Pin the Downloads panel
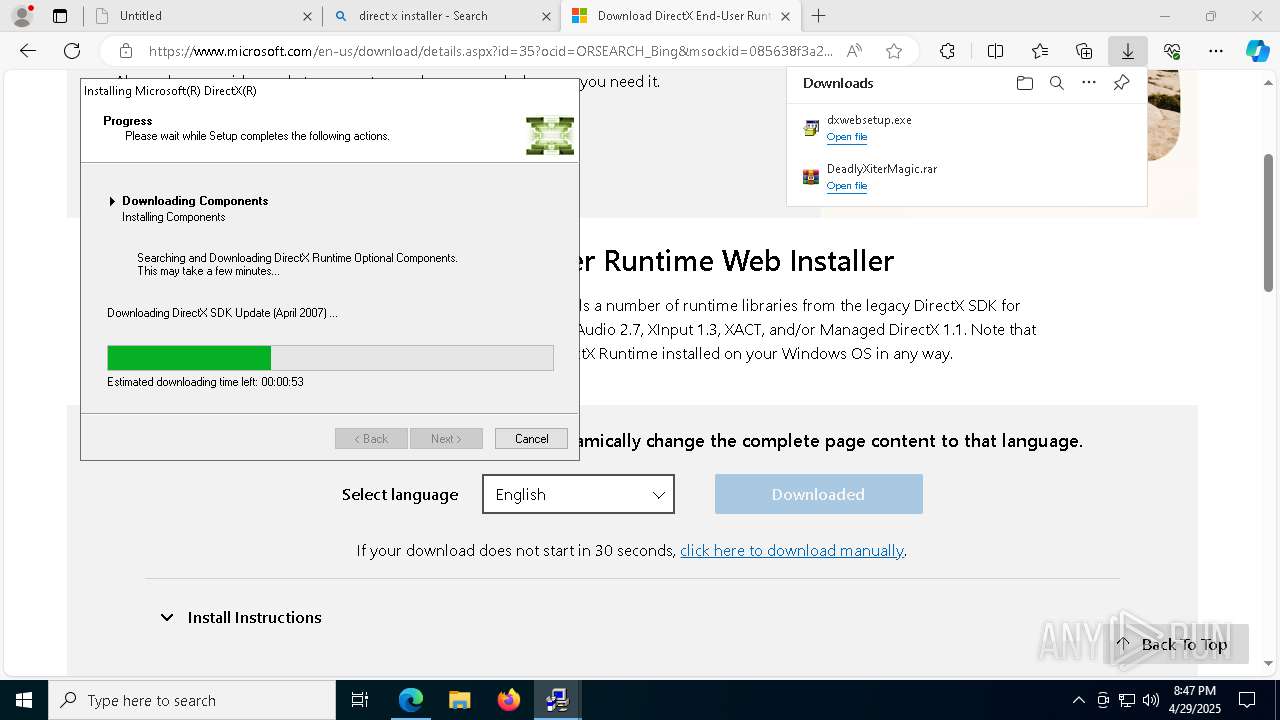This screenshot has width=1280, height=720. click(x=1121, y=83)
